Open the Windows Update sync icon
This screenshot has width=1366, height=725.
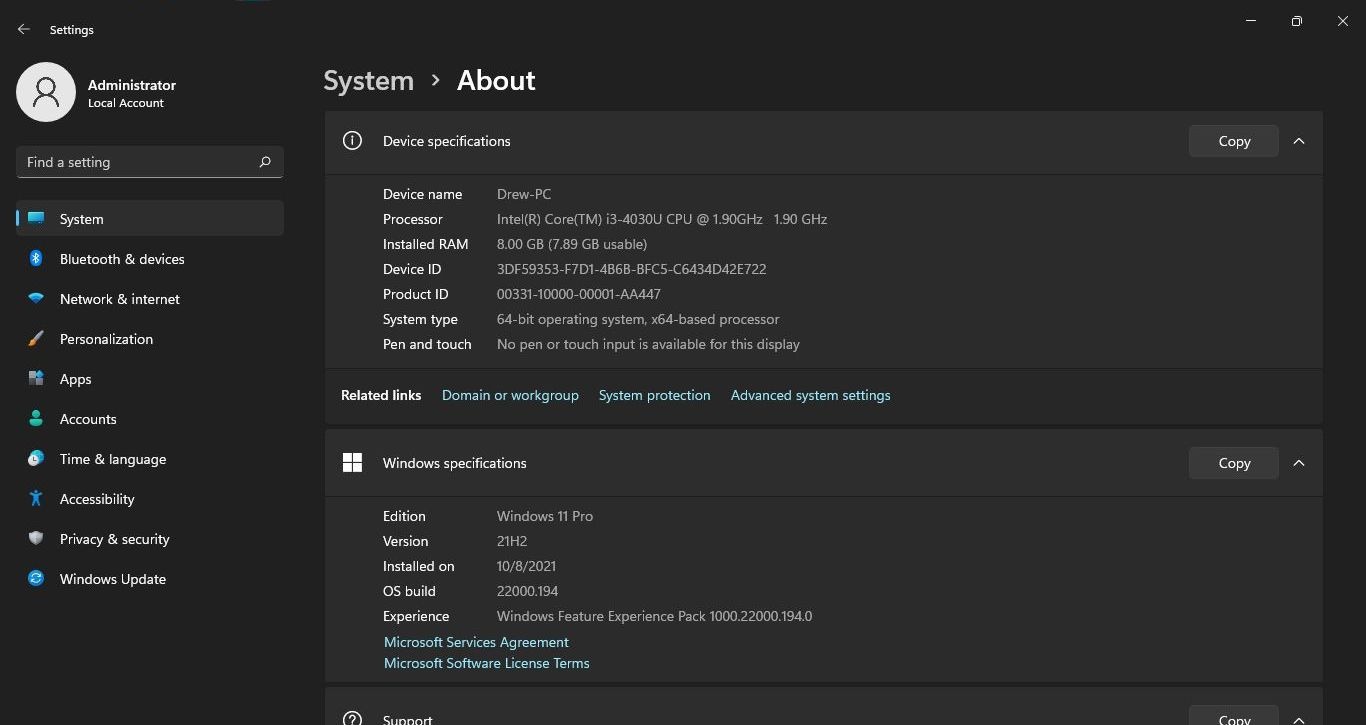36,579
